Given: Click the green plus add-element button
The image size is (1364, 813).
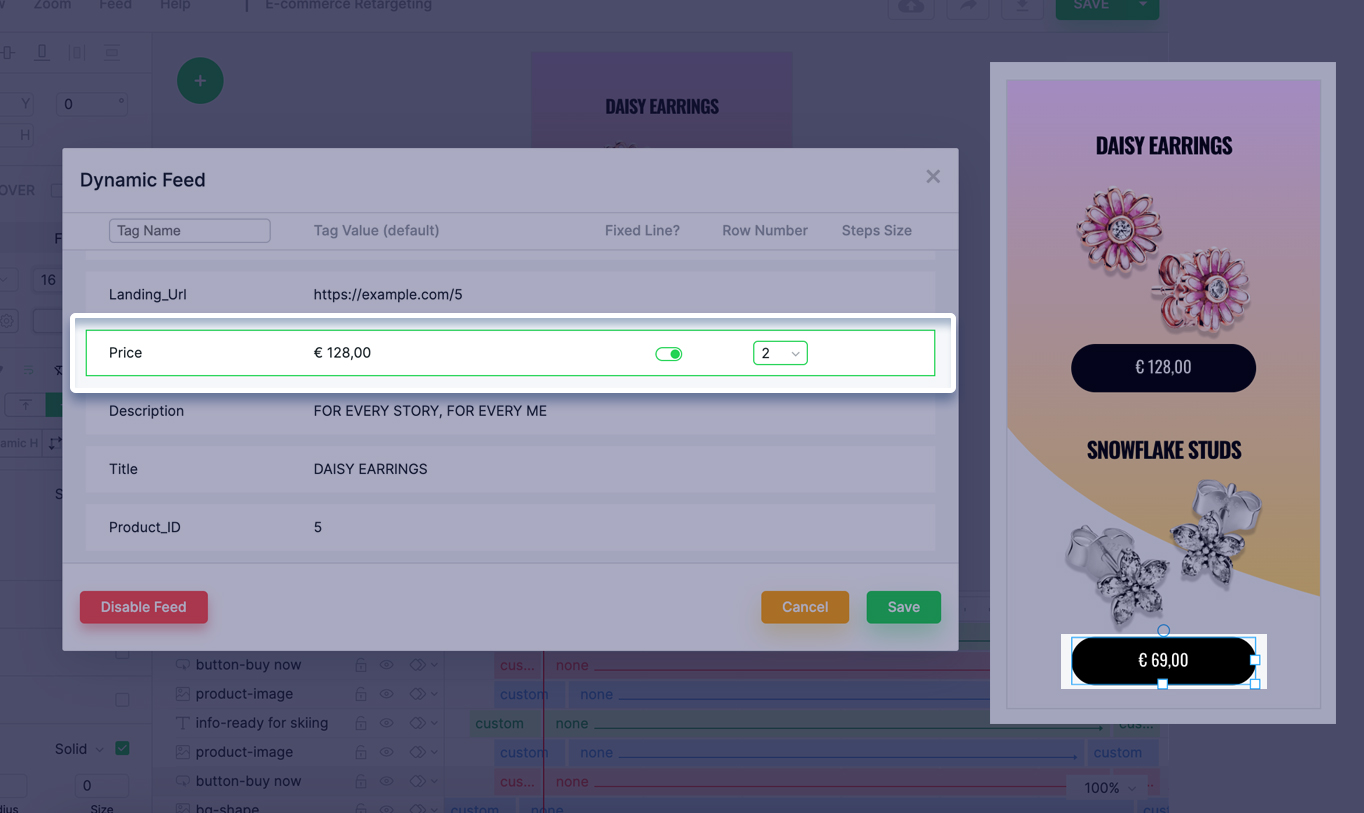Looking at the screenshot, I should pos(200,80).
